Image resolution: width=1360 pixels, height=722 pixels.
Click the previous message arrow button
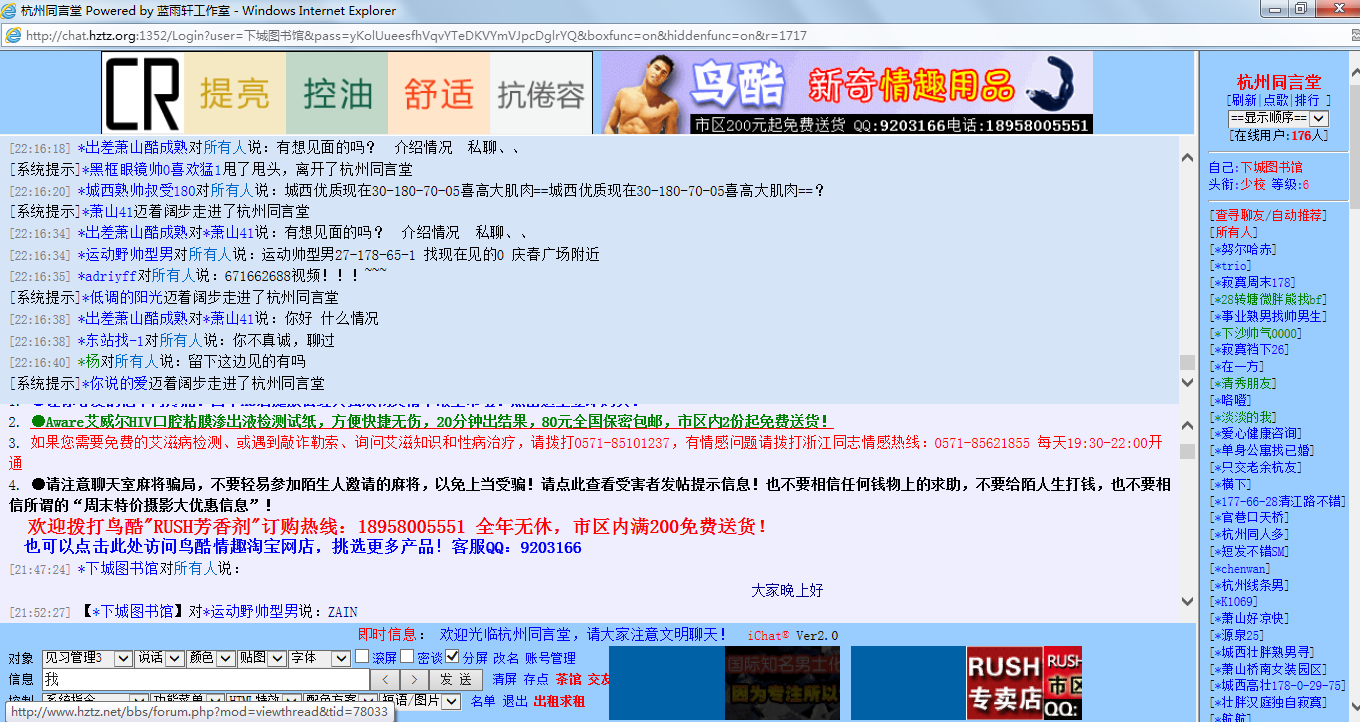[x=385, y=679]
